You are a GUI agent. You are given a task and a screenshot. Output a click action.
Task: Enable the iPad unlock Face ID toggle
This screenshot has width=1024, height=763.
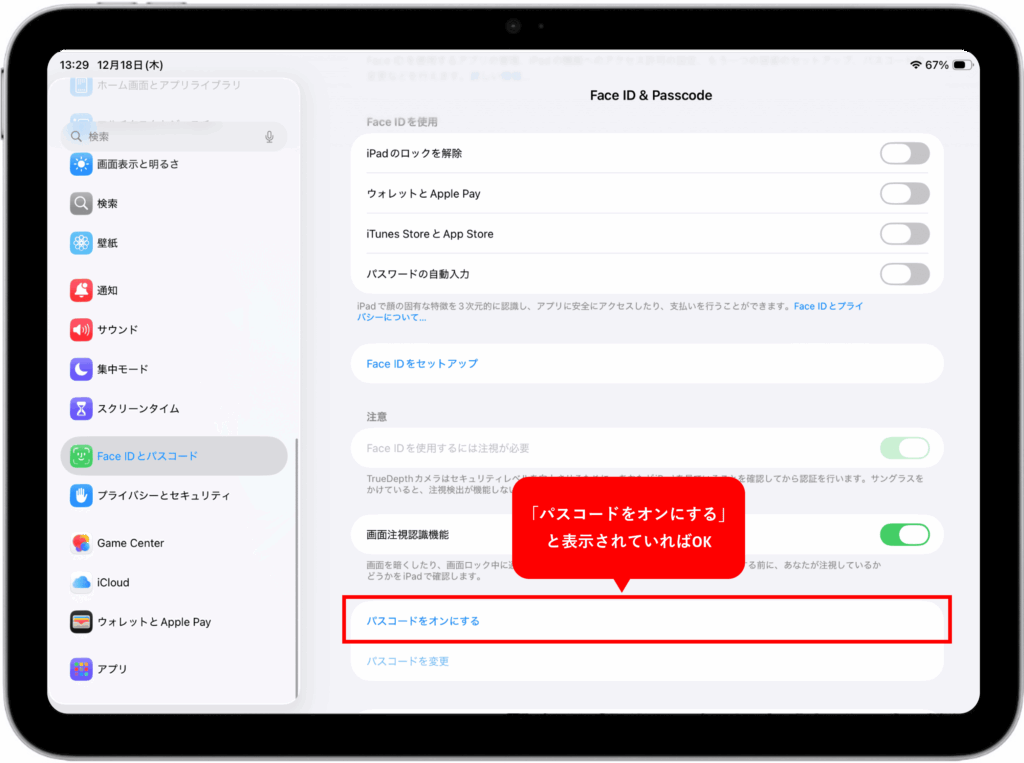click(904, 154)
